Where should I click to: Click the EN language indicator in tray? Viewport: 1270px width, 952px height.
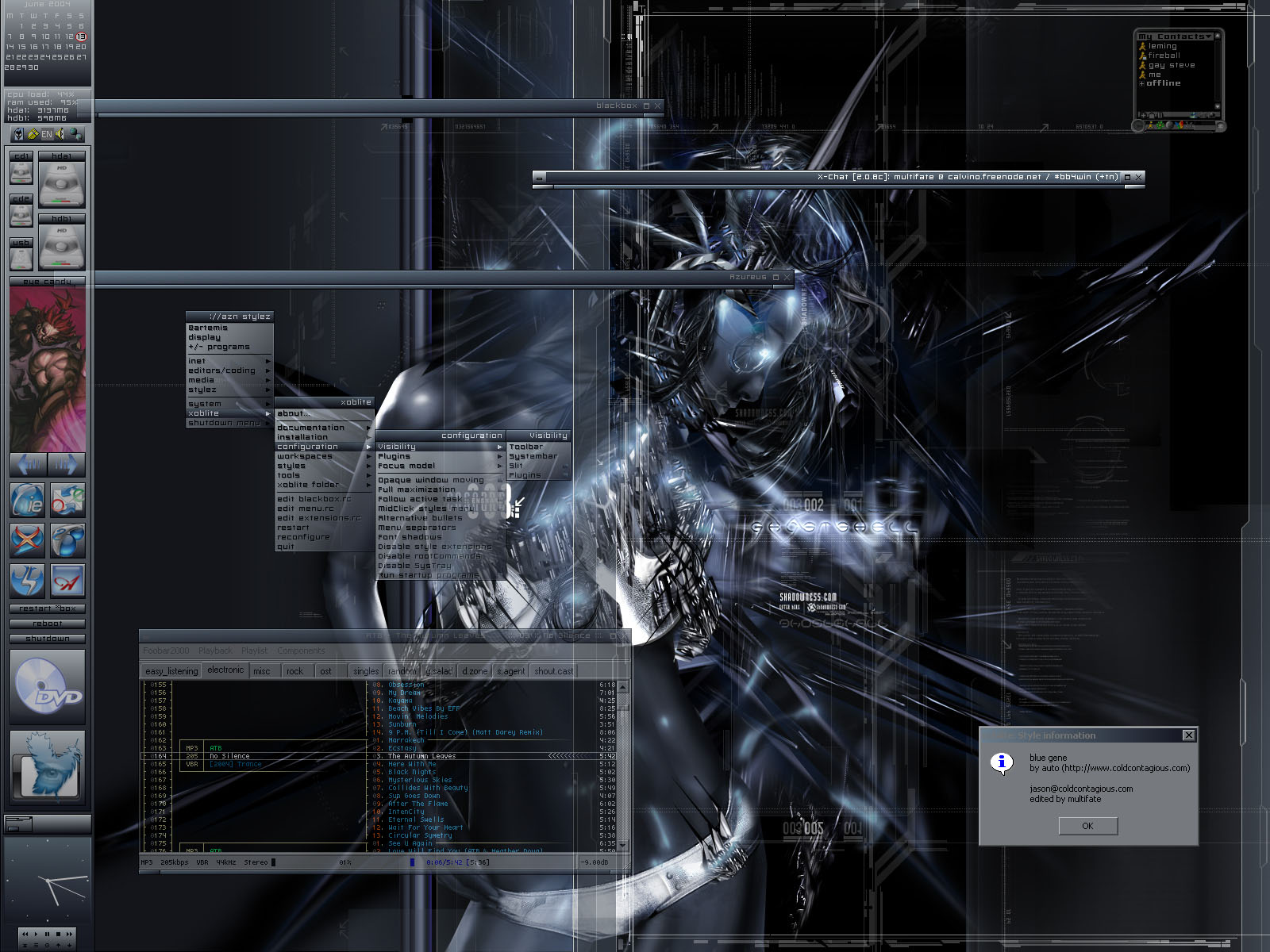coord(47,134)
